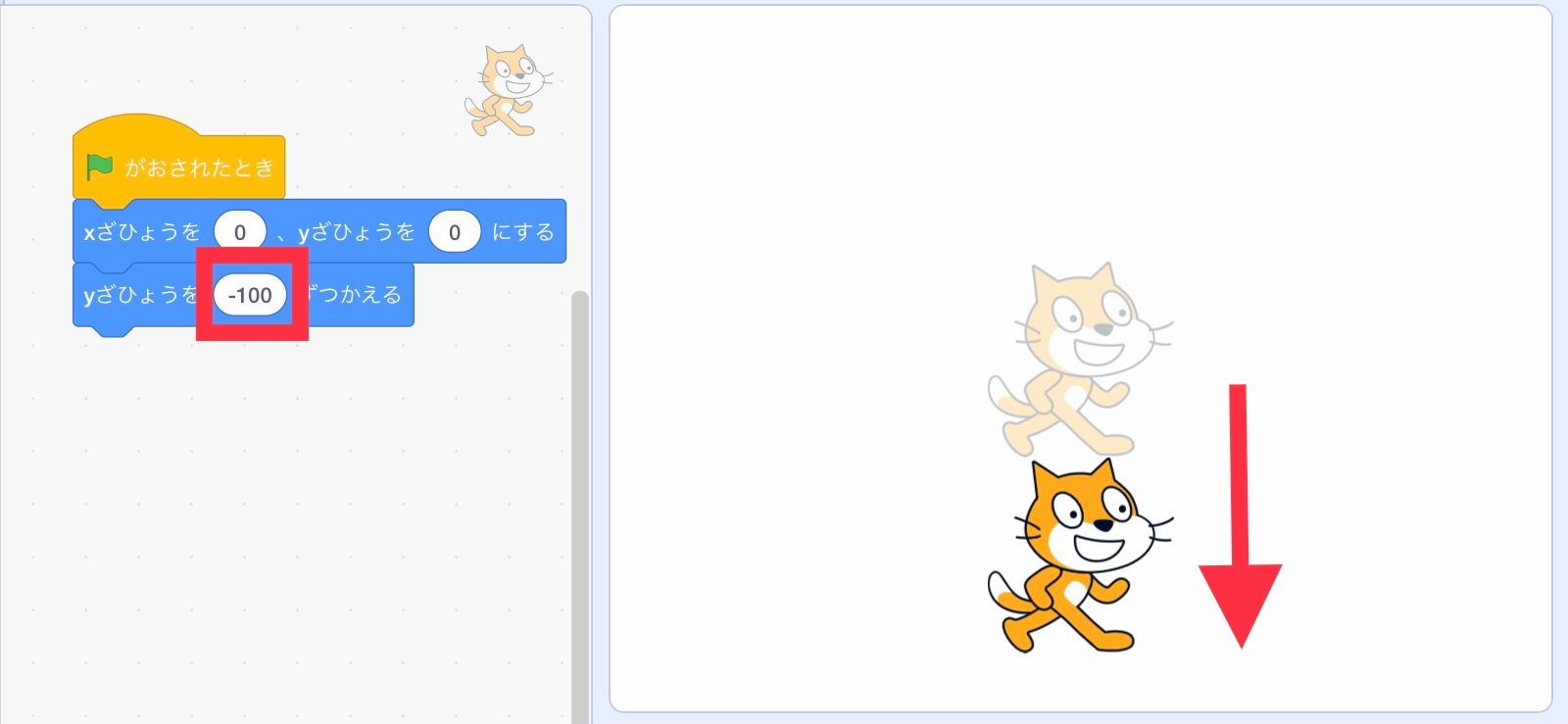Click the 'がおされたとき' text on hat block
The height and width of the screenshot is (724, 1568).
coord(200,168)
